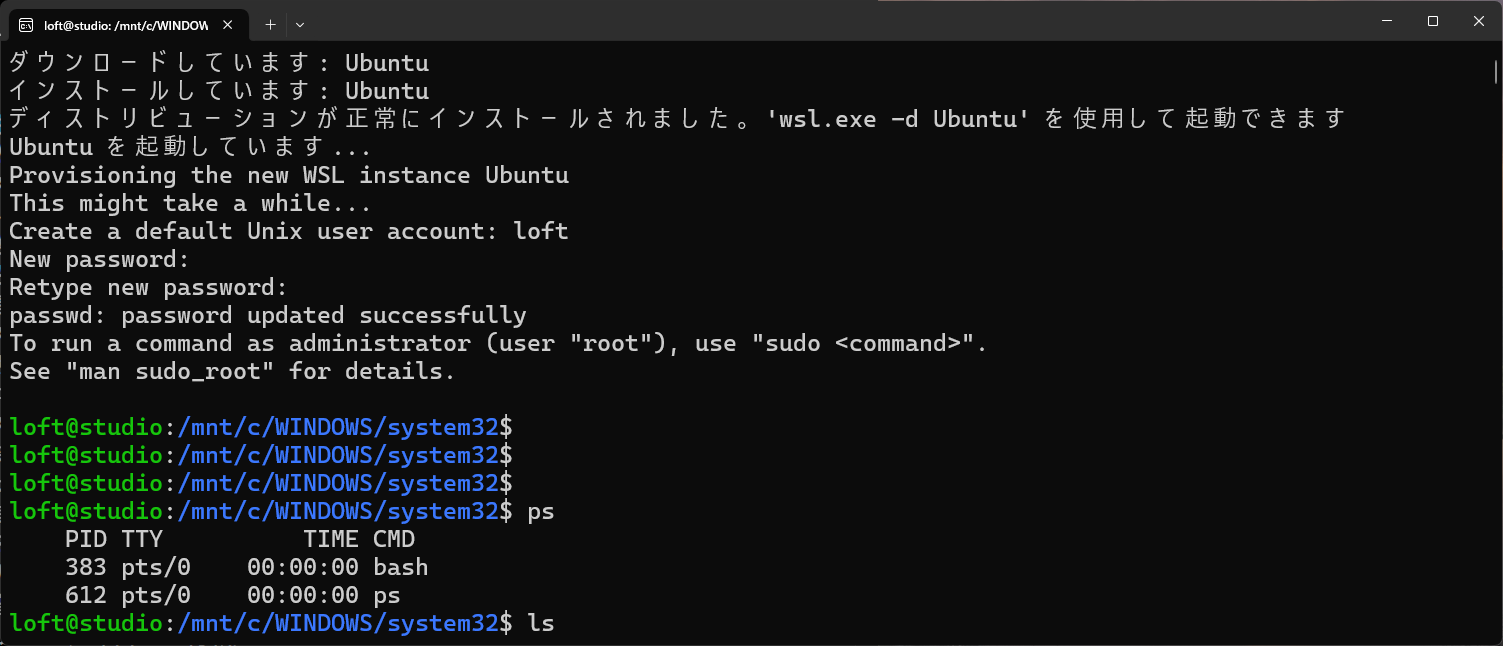1503x646 pixels.
Task: Select the loft@studio: /mnt/c/WINDOW tab title
Action: tap(126, 25)
